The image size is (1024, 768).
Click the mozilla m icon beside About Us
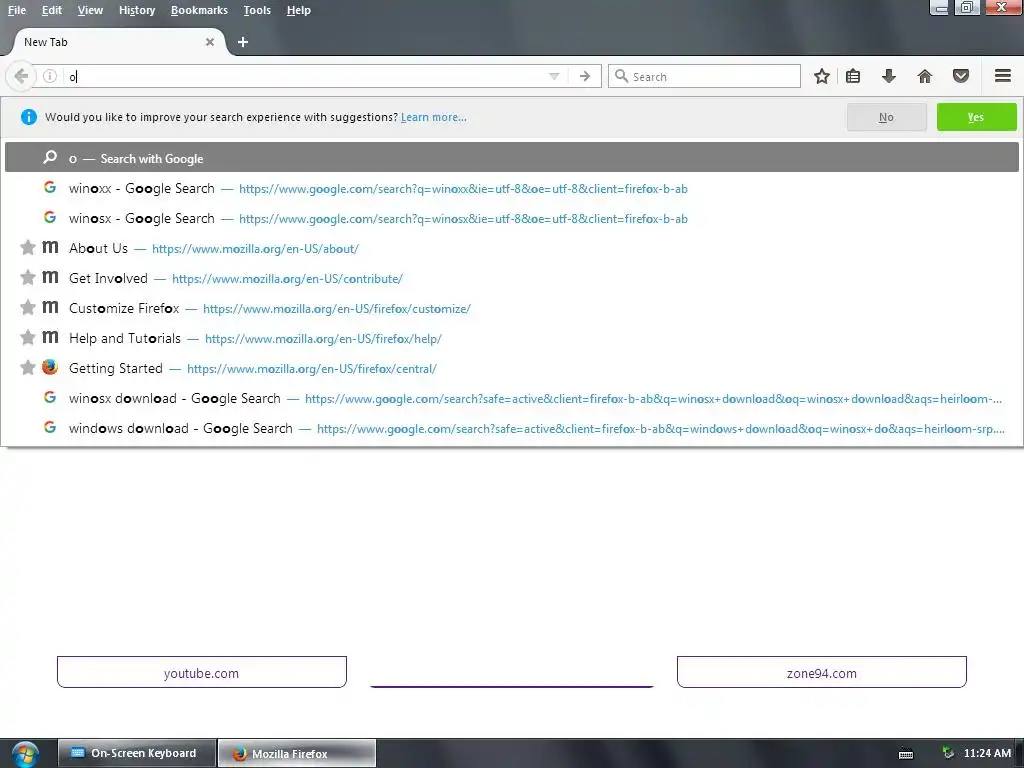[x=50, y=248]
